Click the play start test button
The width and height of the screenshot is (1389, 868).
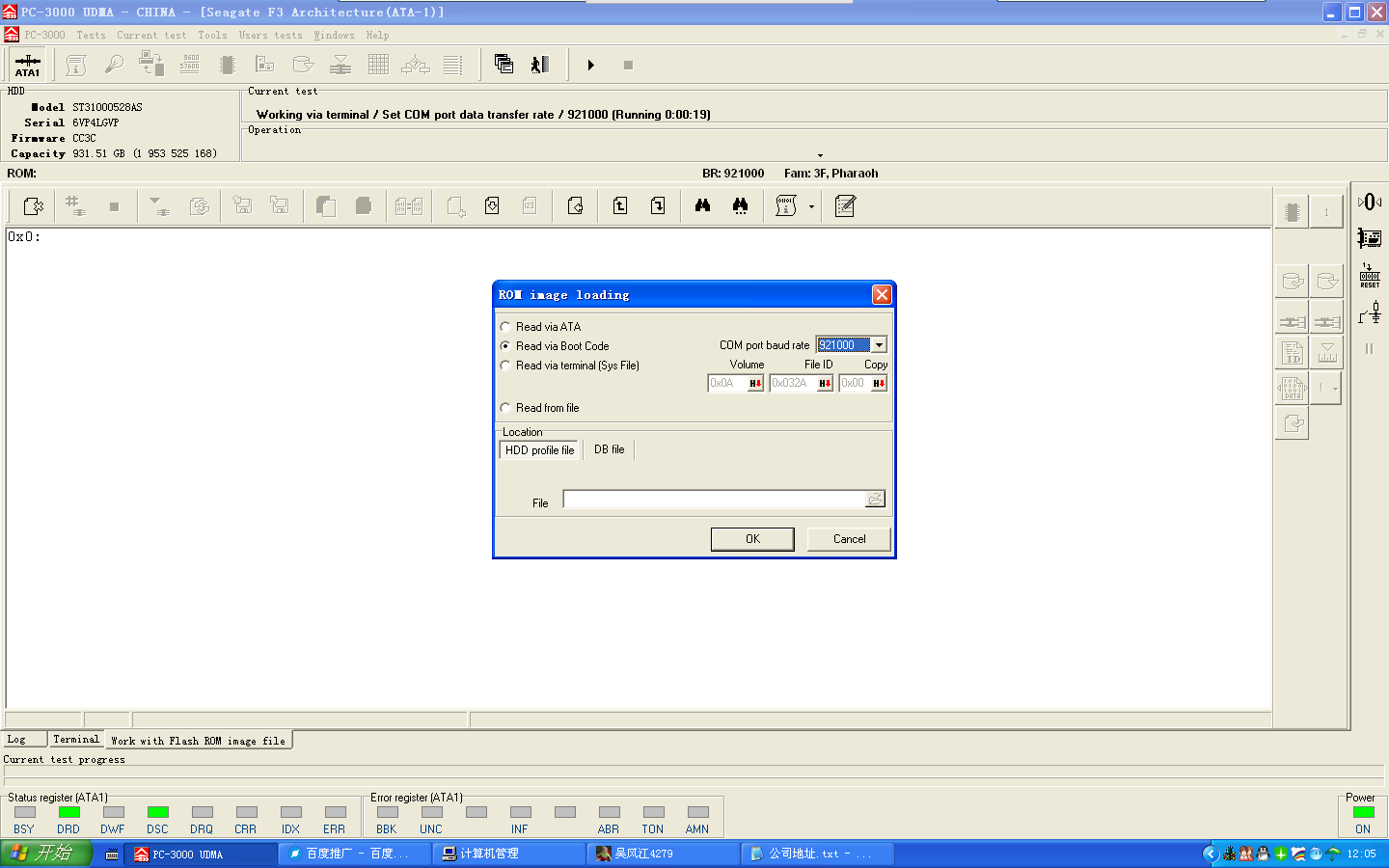coord(590,65)
